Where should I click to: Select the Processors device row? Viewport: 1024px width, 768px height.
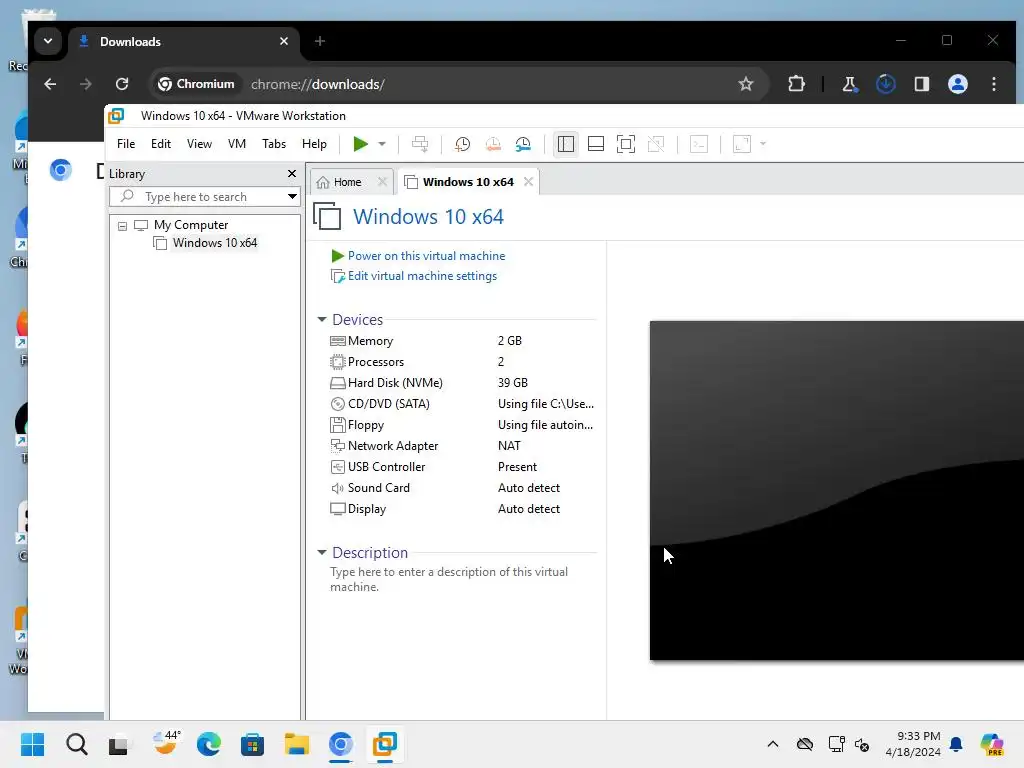coord(462,362)
